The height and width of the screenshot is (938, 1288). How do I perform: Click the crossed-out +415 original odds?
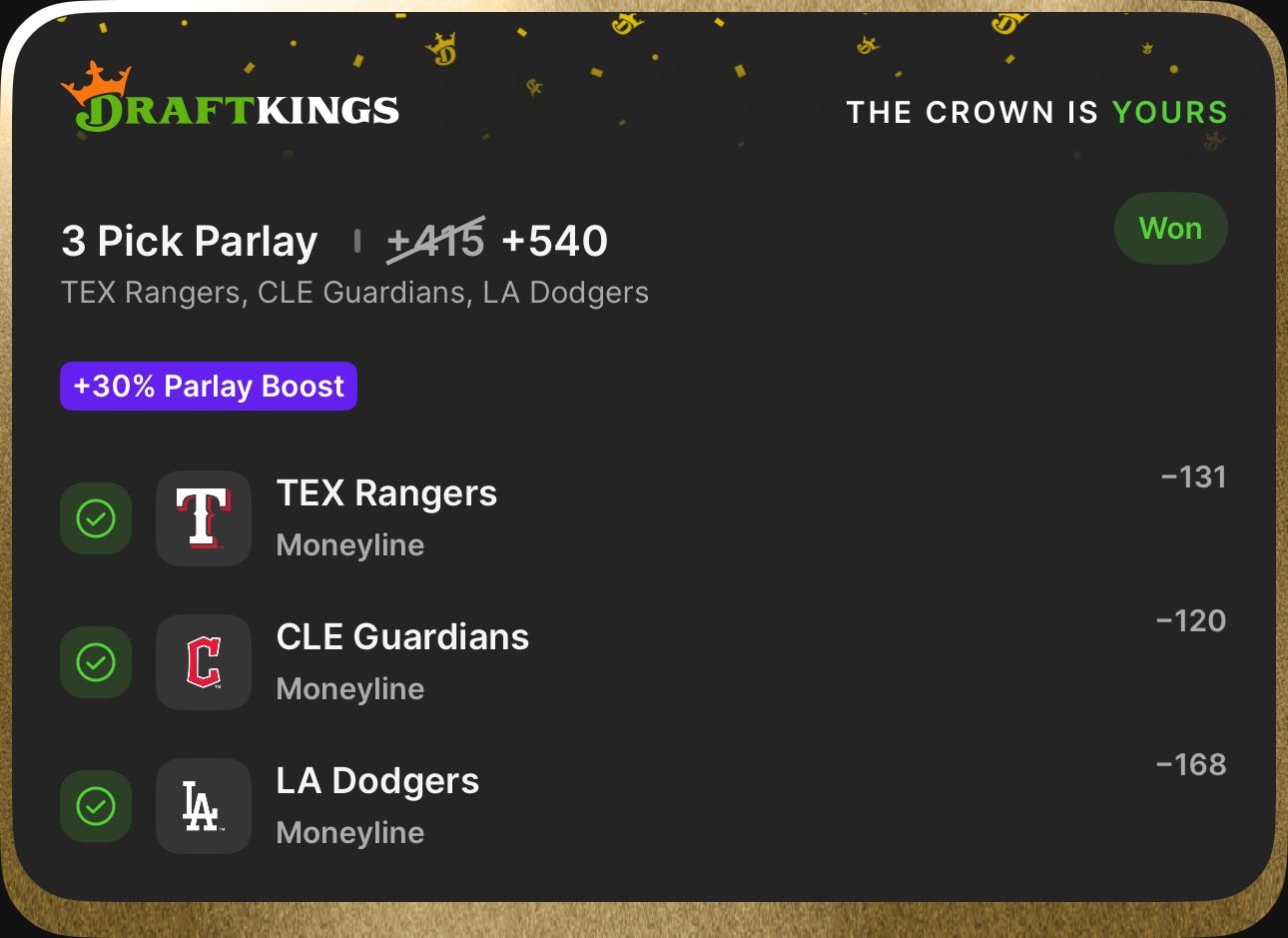click(x=435, y=241)
